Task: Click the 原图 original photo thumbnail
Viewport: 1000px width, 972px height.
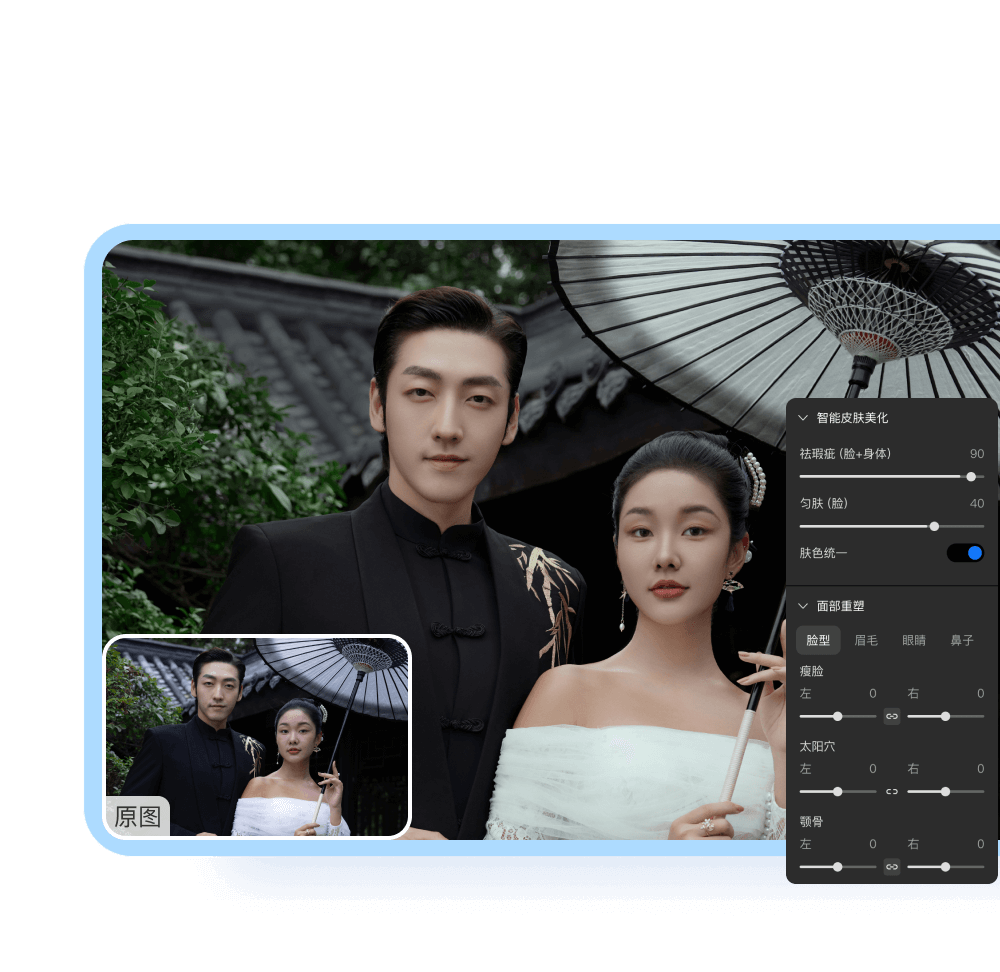Action: tap(257, 736)
